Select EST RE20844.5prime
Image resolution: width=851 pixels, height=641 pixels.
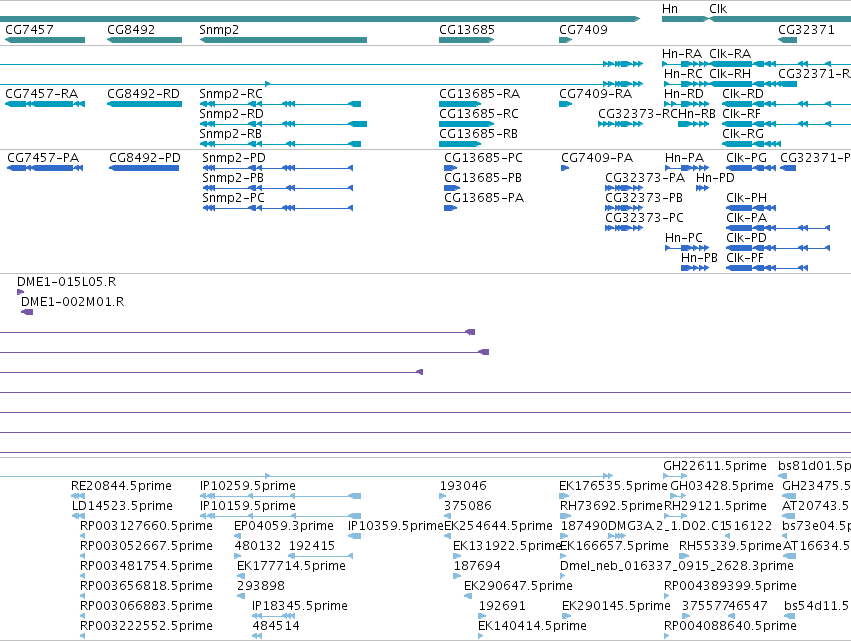122,486
